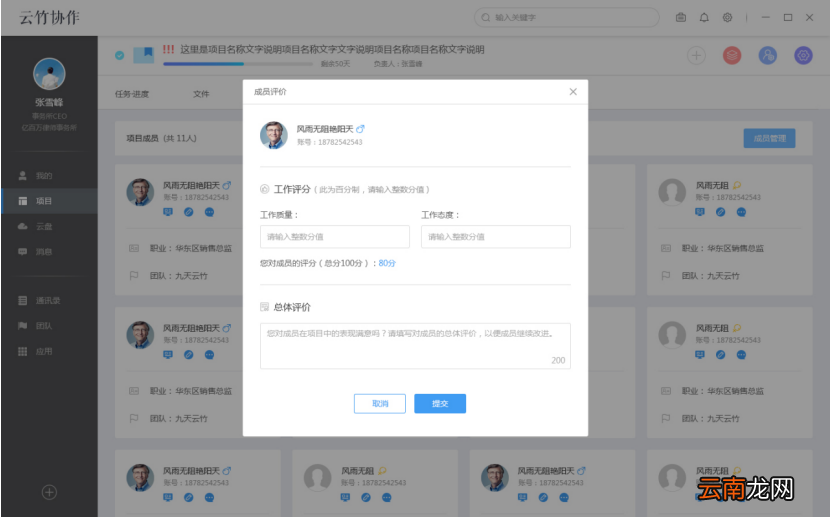Click the 取消 button
The width and height of the screenshot is (831, 517).
(379, 404)
